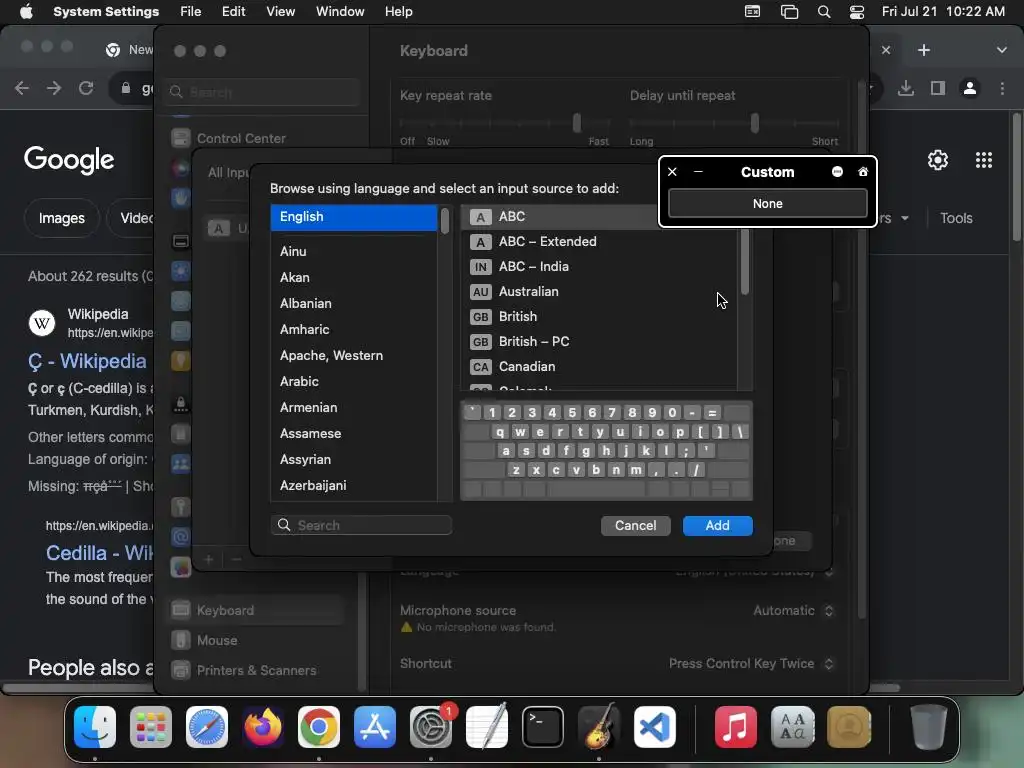Open Chrome profile icon
Viewport: 1024px width, 768px height.
[x=970, y=88]
